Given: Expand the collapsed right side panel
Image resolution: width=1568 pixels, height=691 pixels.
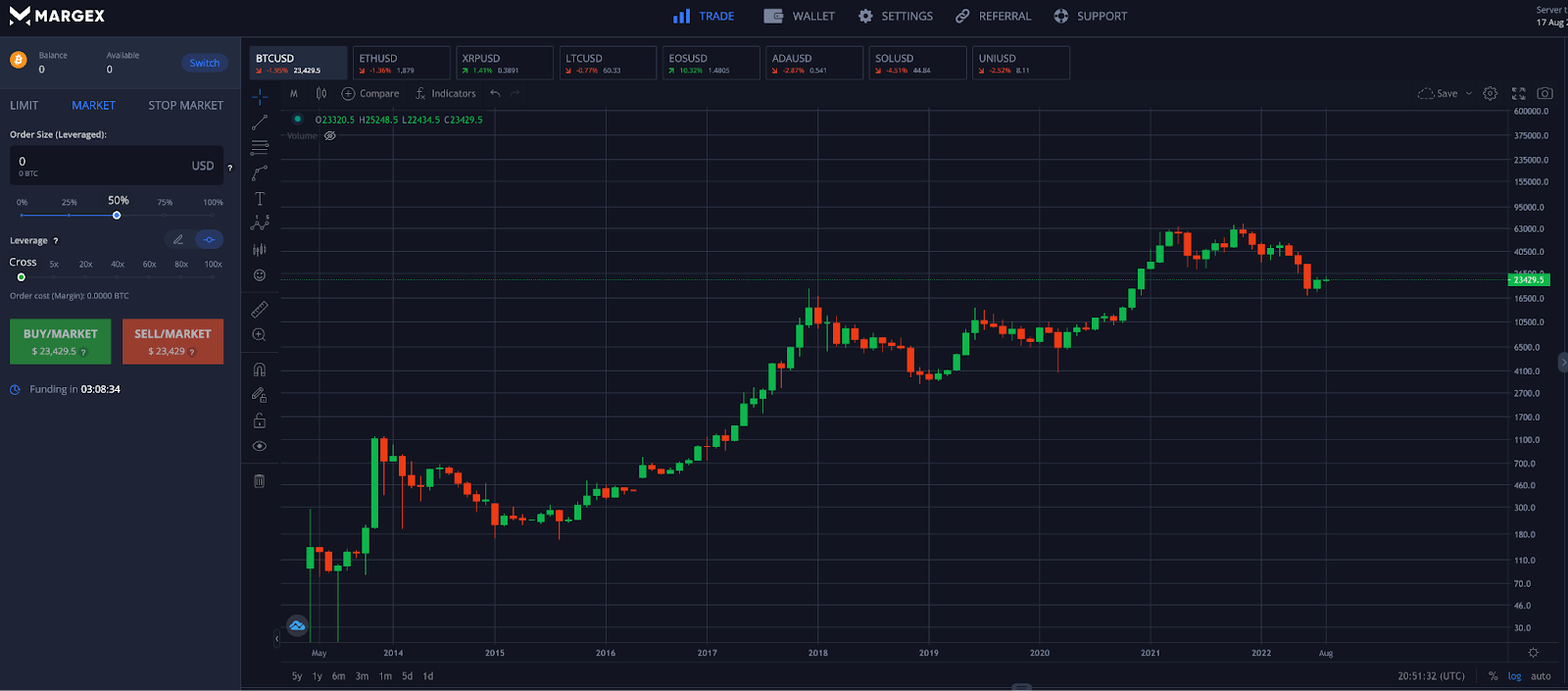Looking at the screenshot, I should pos(1562,362).
